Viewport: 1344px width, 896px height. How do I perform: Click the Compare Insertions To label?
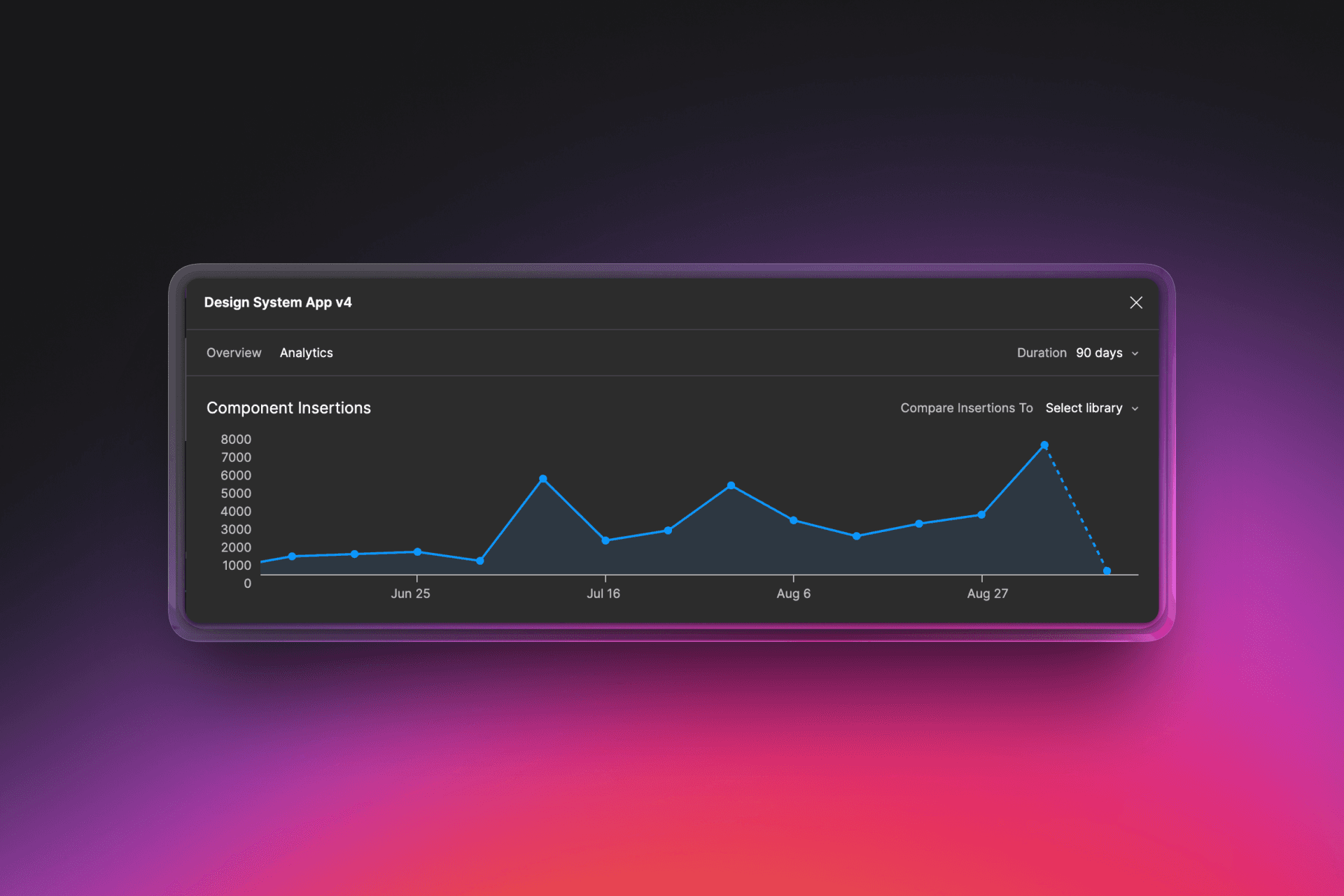tap(966, 408)
